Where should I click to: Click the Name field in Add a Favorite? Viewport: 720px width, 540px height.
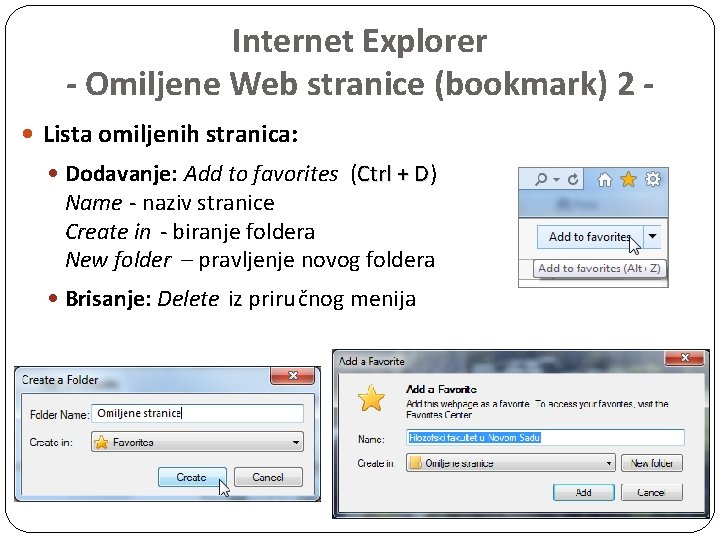click(x=545, y=438)
